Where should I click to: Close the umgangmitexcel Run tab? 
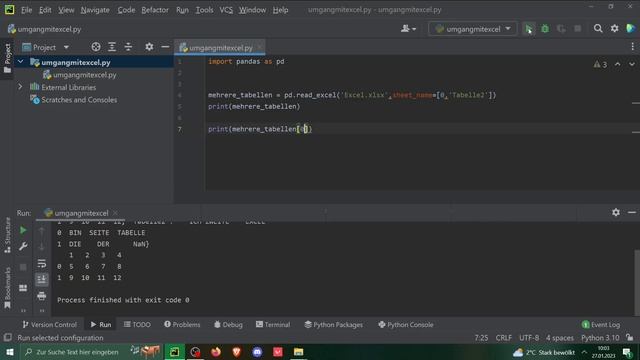point(115,213)
